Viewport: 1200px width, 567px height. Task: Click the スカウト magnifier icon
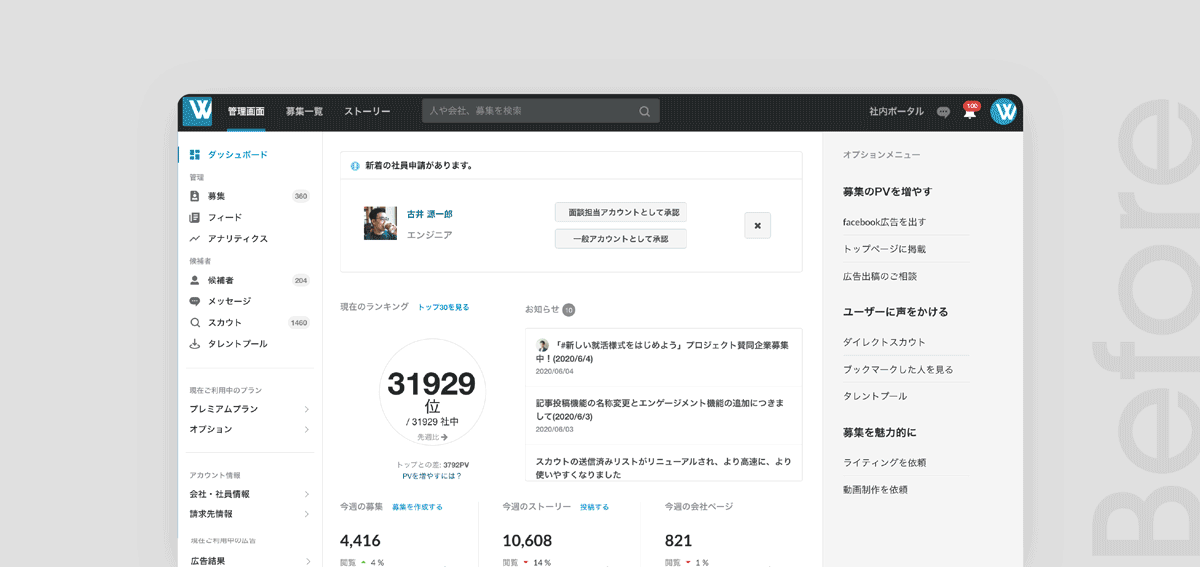195,323
